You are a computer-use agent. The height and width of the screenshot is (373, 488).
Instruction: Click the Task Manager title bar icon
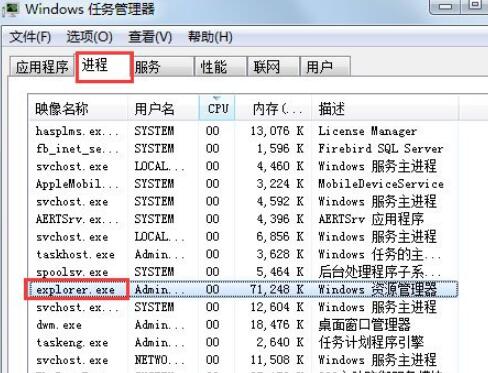(10, 9)
